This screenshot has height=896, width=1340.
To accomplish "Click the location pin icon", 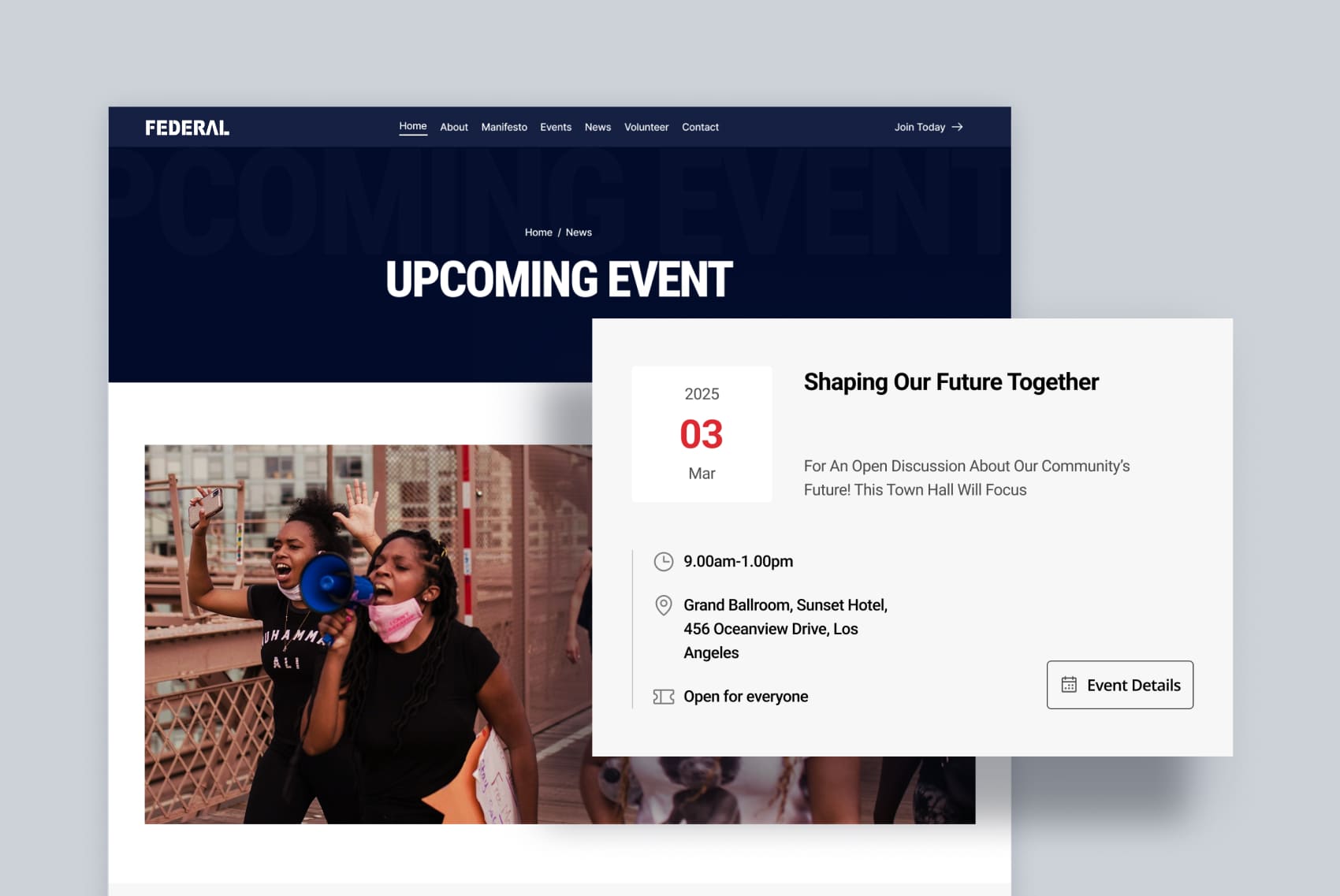I will pyautogui.click(x=664, y=605).
